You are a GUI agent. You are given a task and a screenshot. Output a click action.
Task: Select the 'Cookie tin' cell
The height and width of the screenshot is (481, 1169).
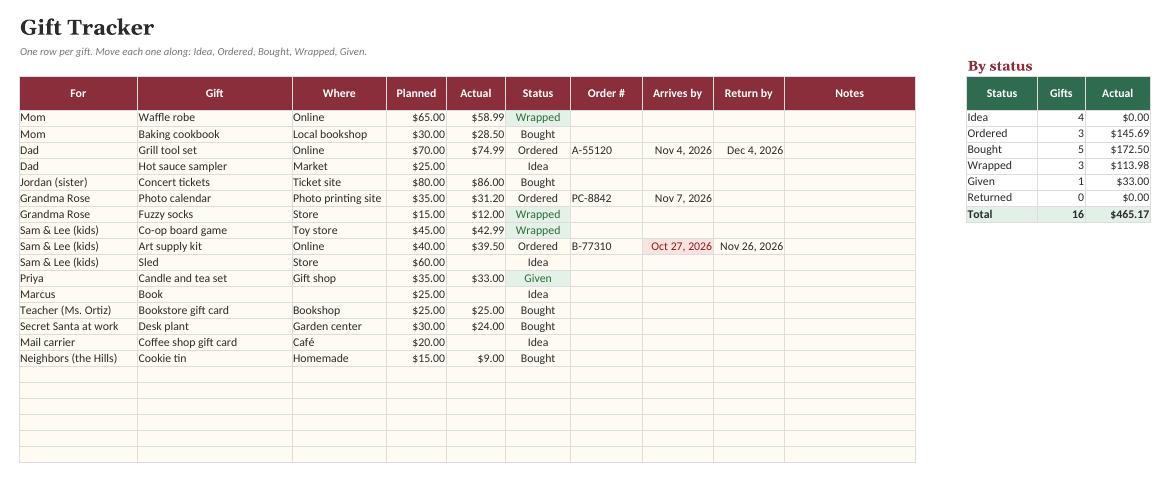point(215,359)
